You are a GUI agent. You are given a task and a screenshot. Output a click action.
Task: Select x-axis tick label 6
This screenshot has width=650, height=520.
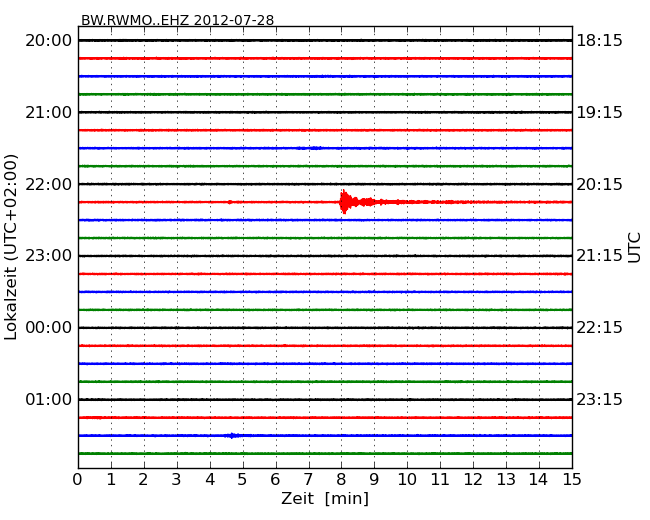[275, 480]
